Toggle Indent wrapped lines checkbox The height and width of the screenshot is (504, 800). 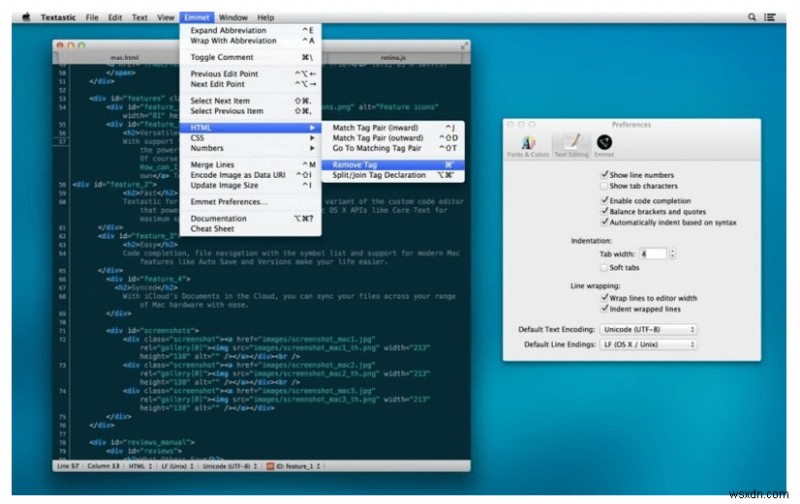(604, 309)
